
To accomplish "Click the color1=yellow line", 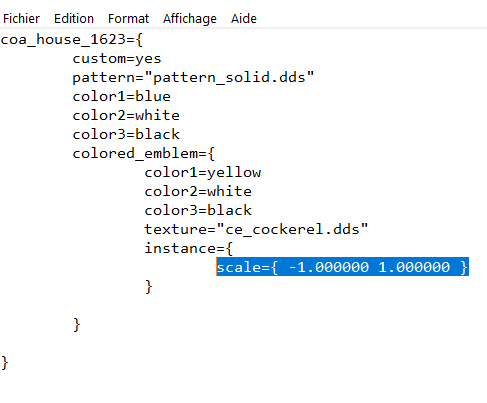I will (x=203, y=173).
